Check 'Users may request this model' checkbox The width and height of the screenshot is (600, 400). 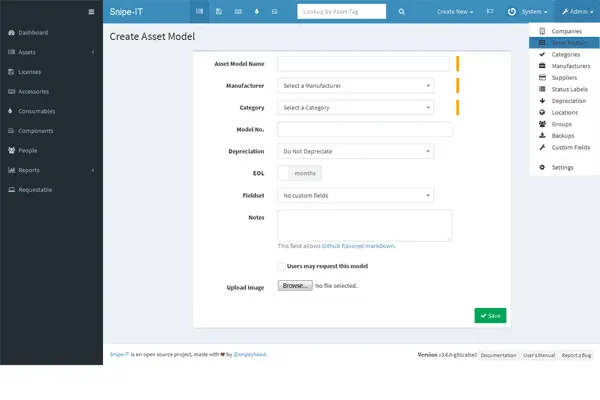click(x=281, y=266)
